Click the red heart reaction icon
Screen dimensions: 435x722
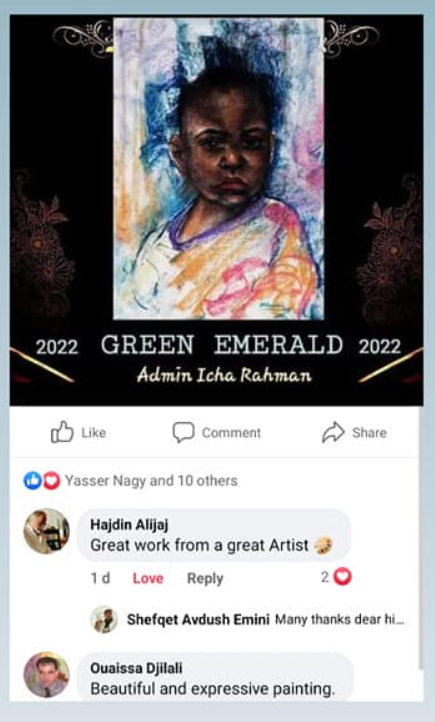(x=51, y=481)
